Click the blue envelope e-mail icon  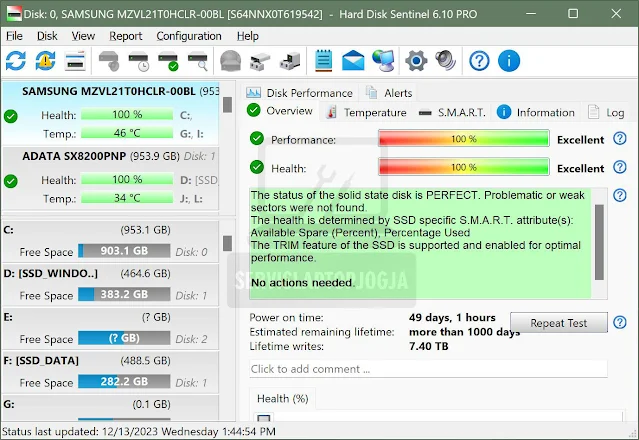tap(353, 61)
